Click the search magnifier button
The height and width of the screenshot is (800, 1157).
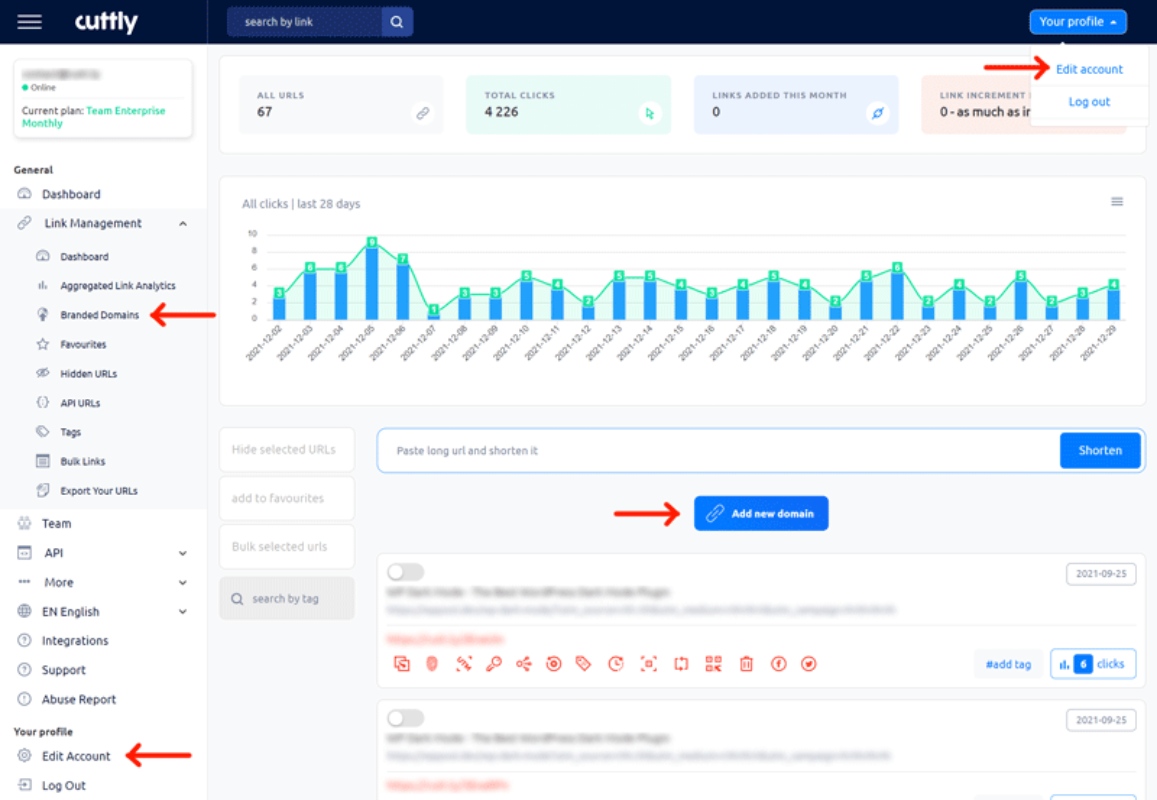397,22
